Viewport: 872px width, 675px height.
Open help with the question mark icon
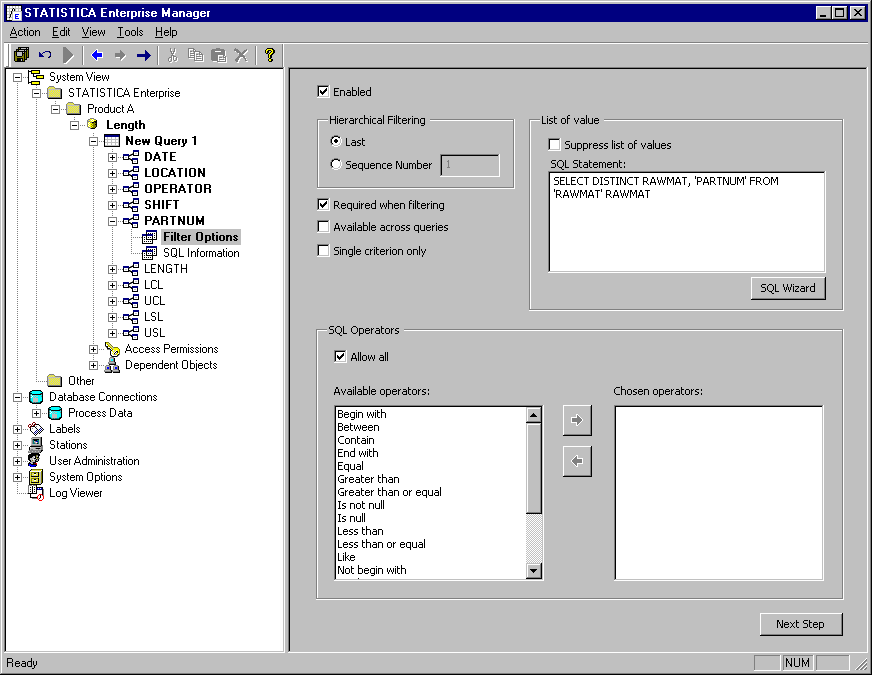(x=269, y=55)
